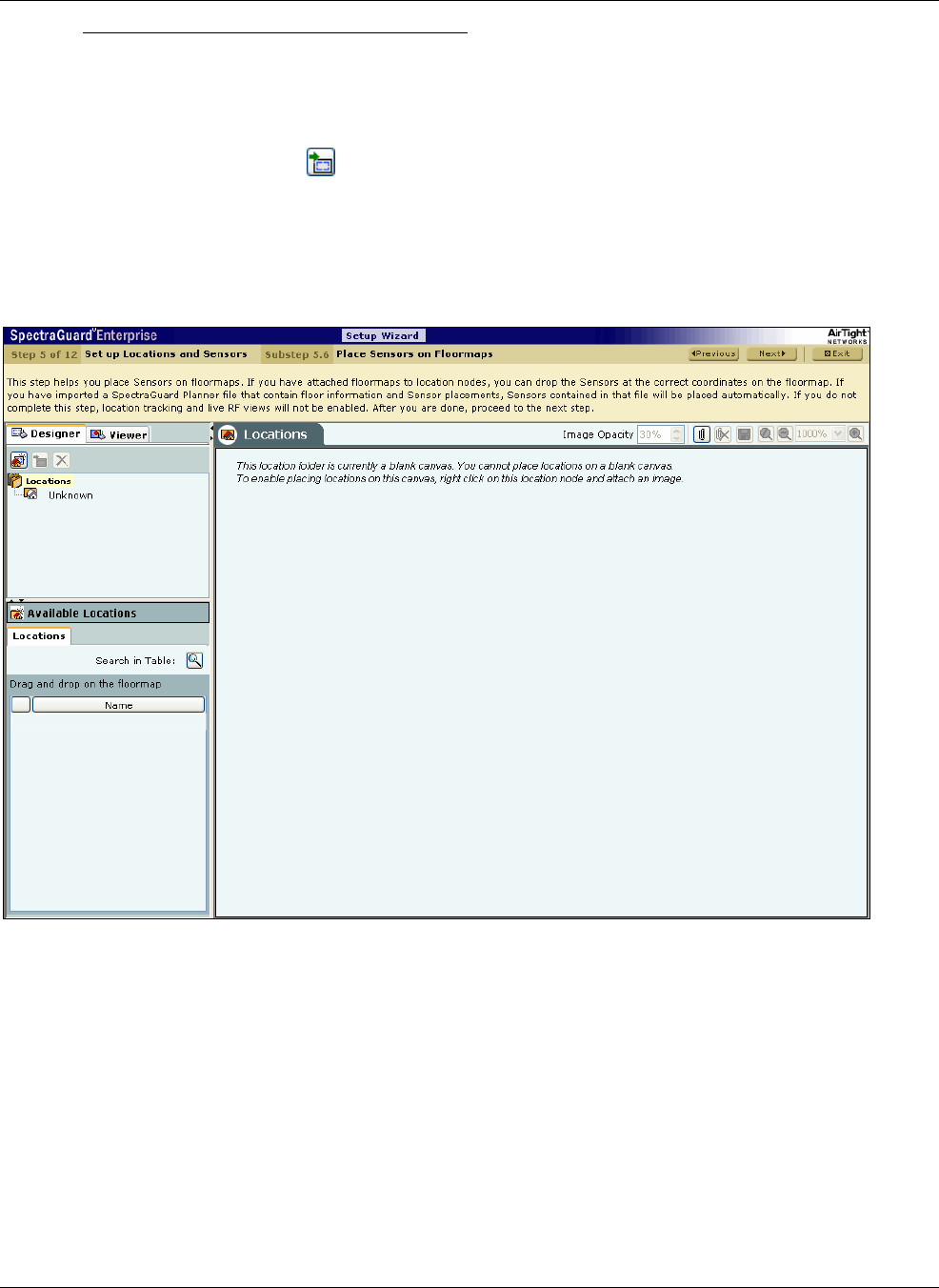Viewport: 939px width, 1288px height.
Task: Click the Name column header
Action: [118, 705]
